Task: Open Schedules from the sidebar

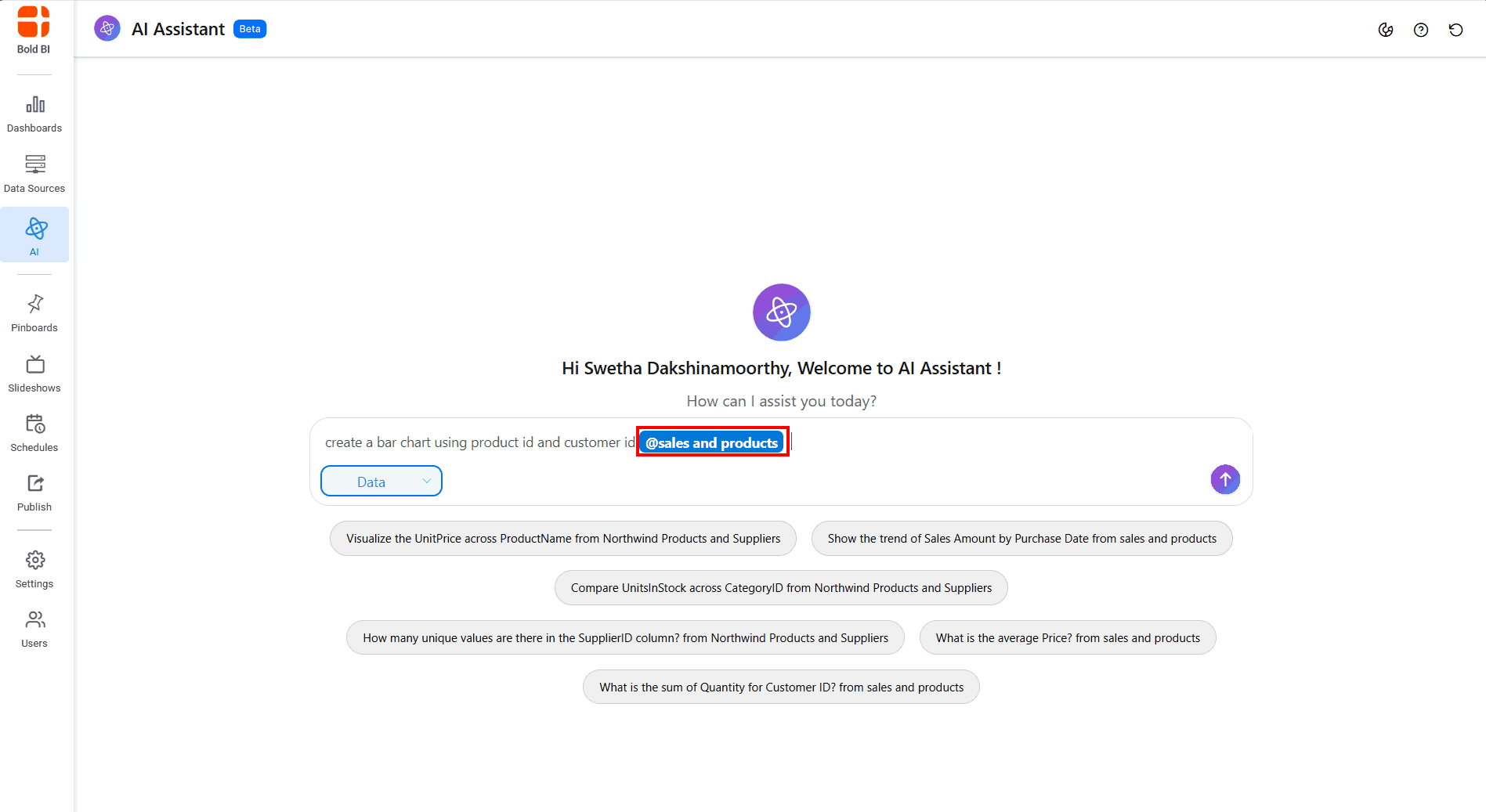Action: [34, 433]
